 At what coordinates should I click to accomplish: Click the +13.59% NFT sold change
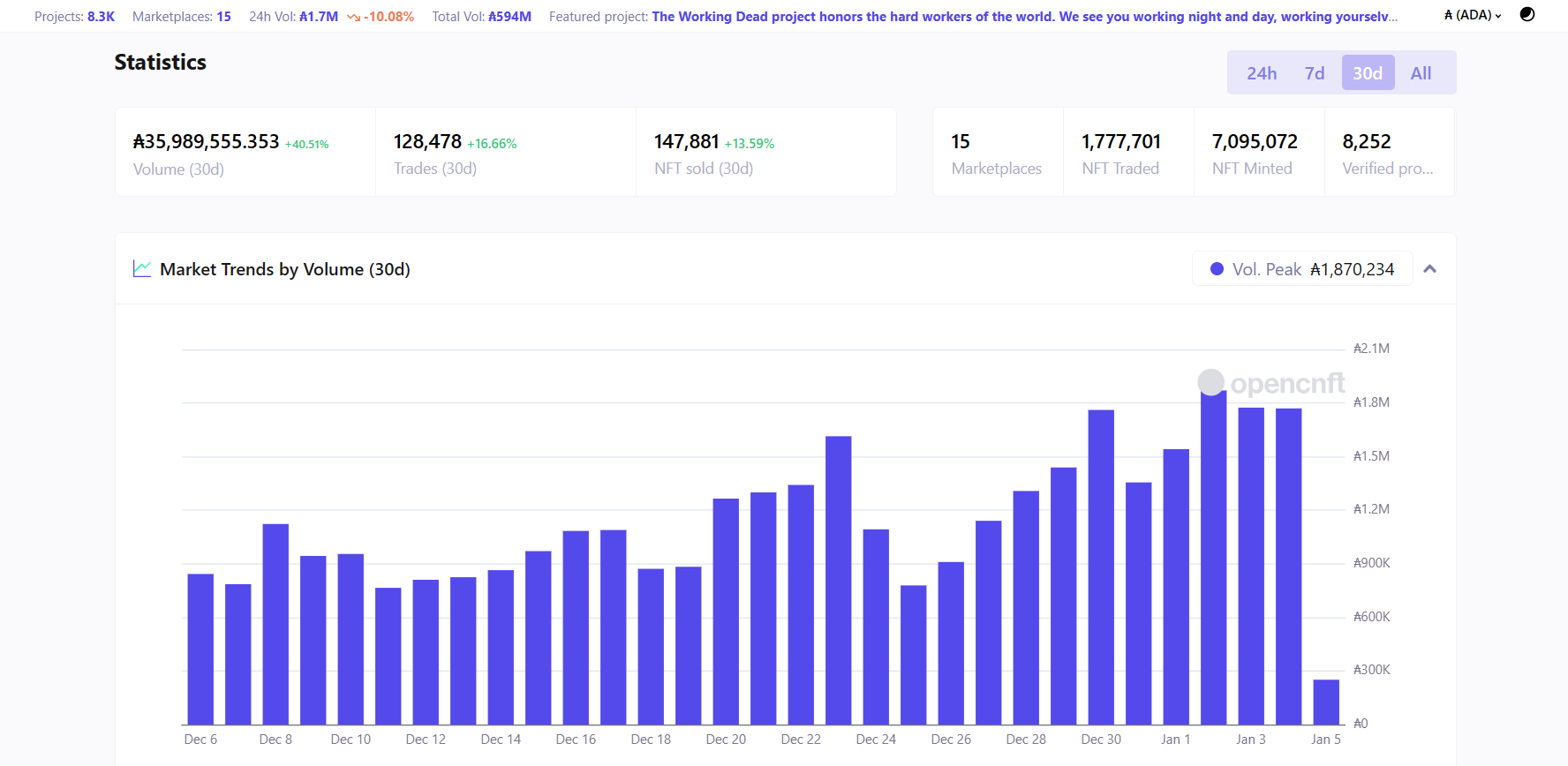tap(750, 144)
